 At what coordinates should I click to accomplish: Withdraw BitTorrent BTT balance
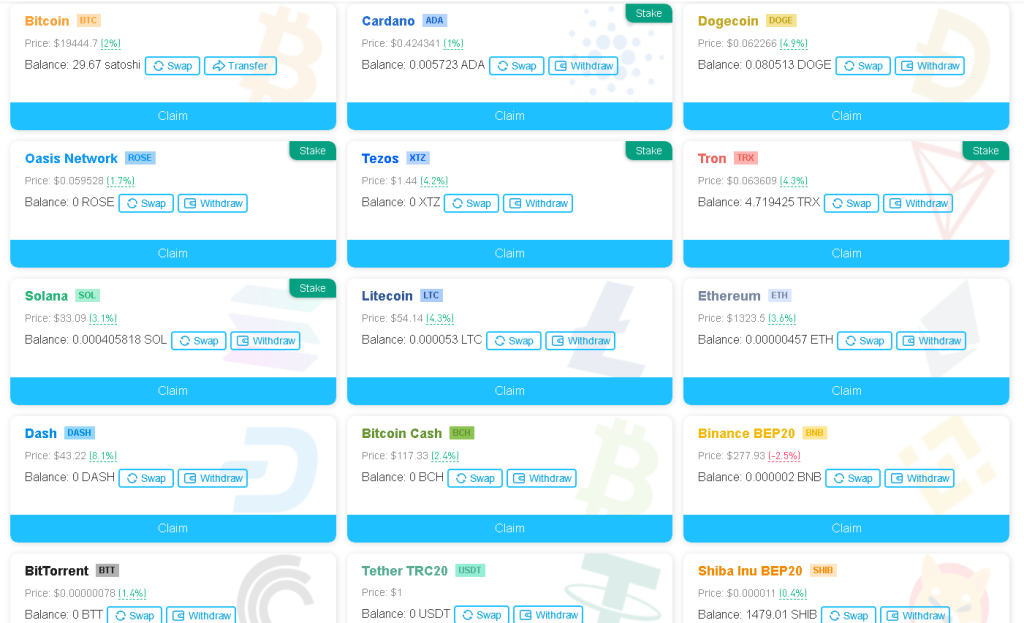[x=201, y=615]
